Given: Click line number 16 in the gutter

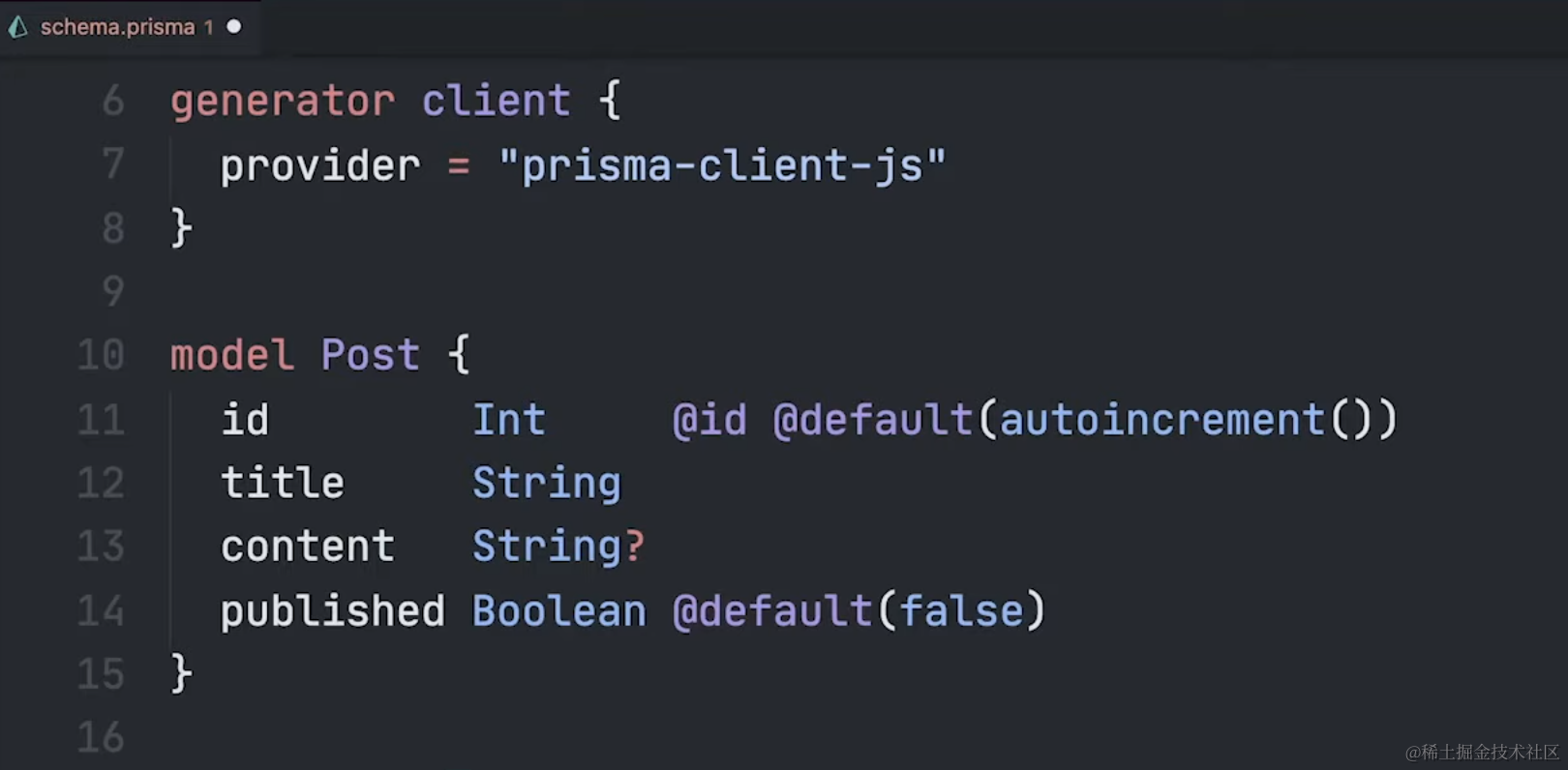Looking at the screenshot, I should [101, 737].
